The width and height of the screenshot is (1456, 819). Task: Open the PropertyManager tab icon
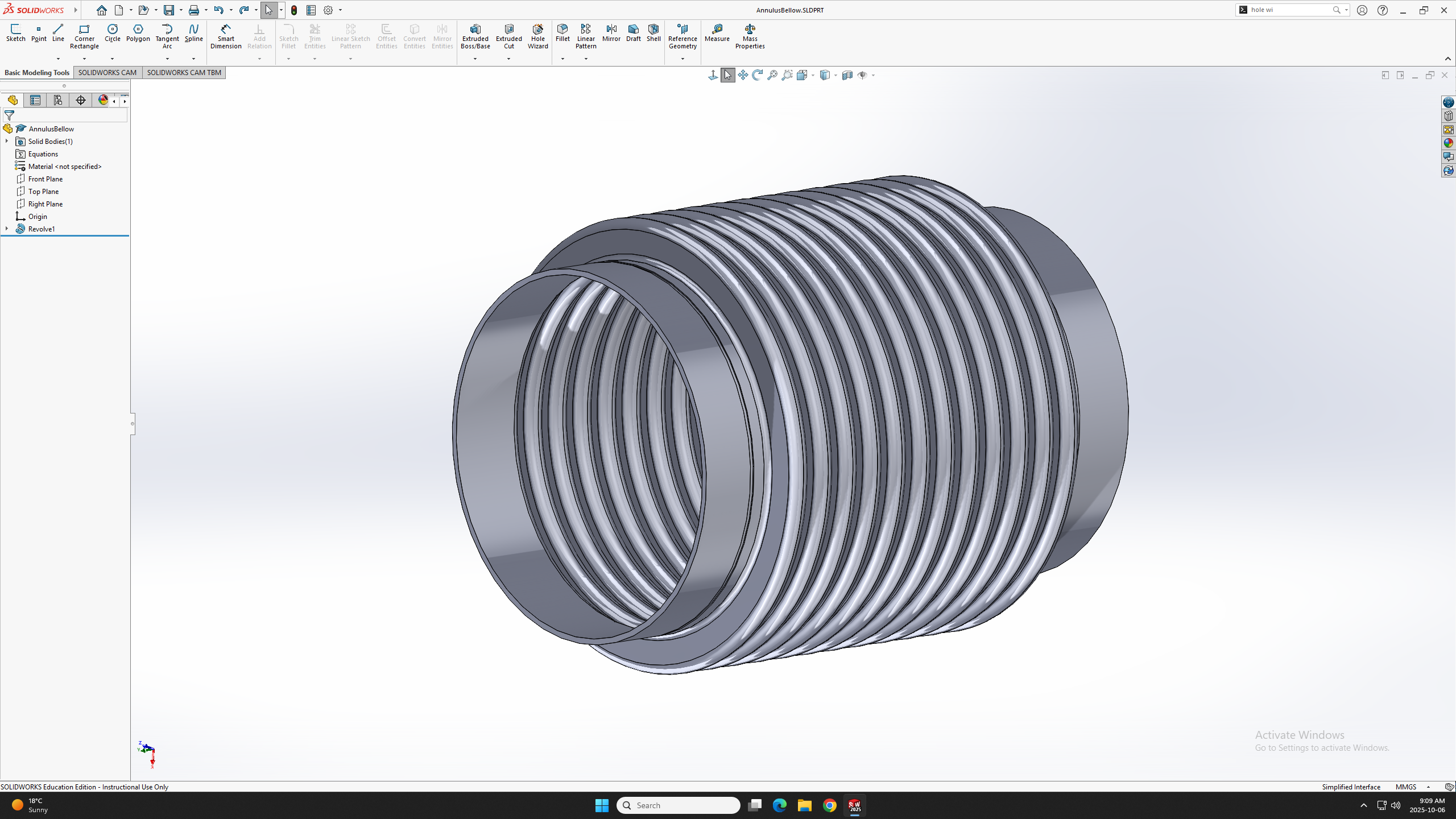pyautogui.click(x=35, y=101)
